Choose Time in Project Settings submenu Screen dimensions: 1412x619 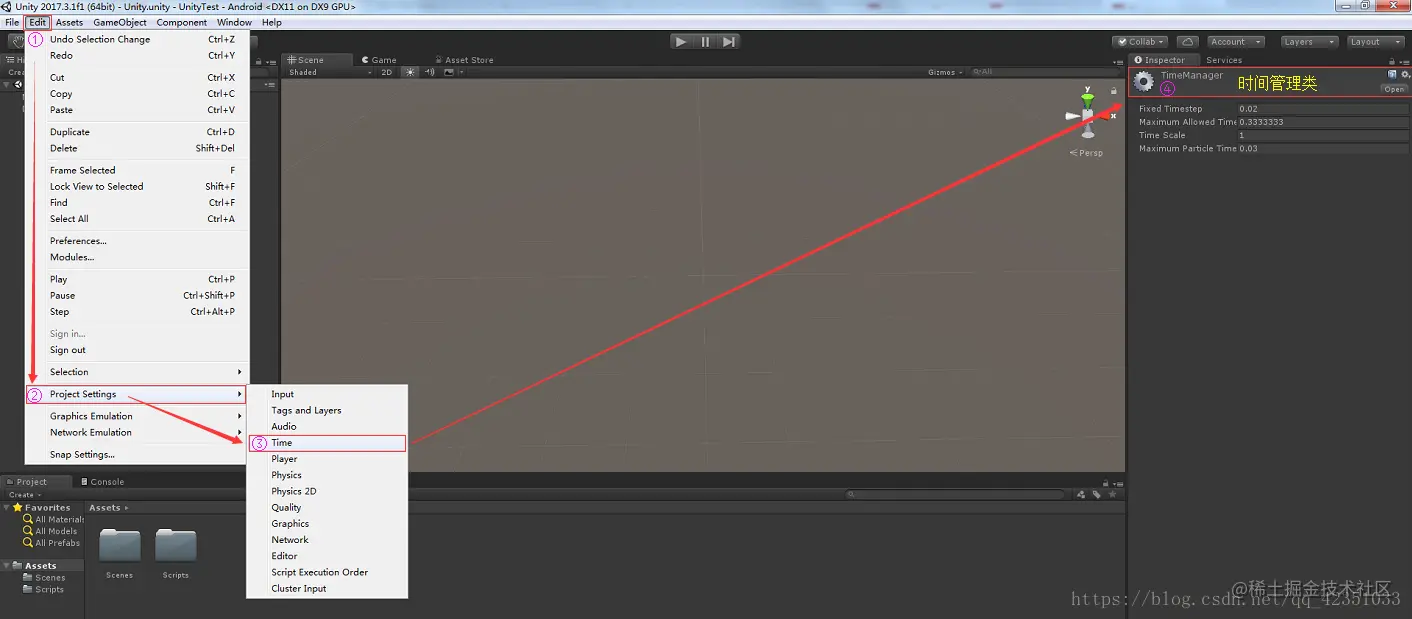tap(327, 443)
